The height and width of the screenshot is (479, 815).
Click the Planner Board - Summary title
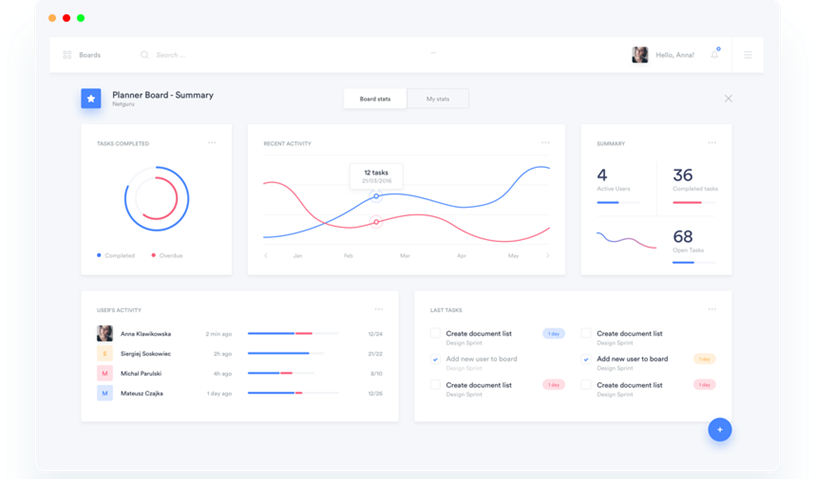[x=163, y=95]
